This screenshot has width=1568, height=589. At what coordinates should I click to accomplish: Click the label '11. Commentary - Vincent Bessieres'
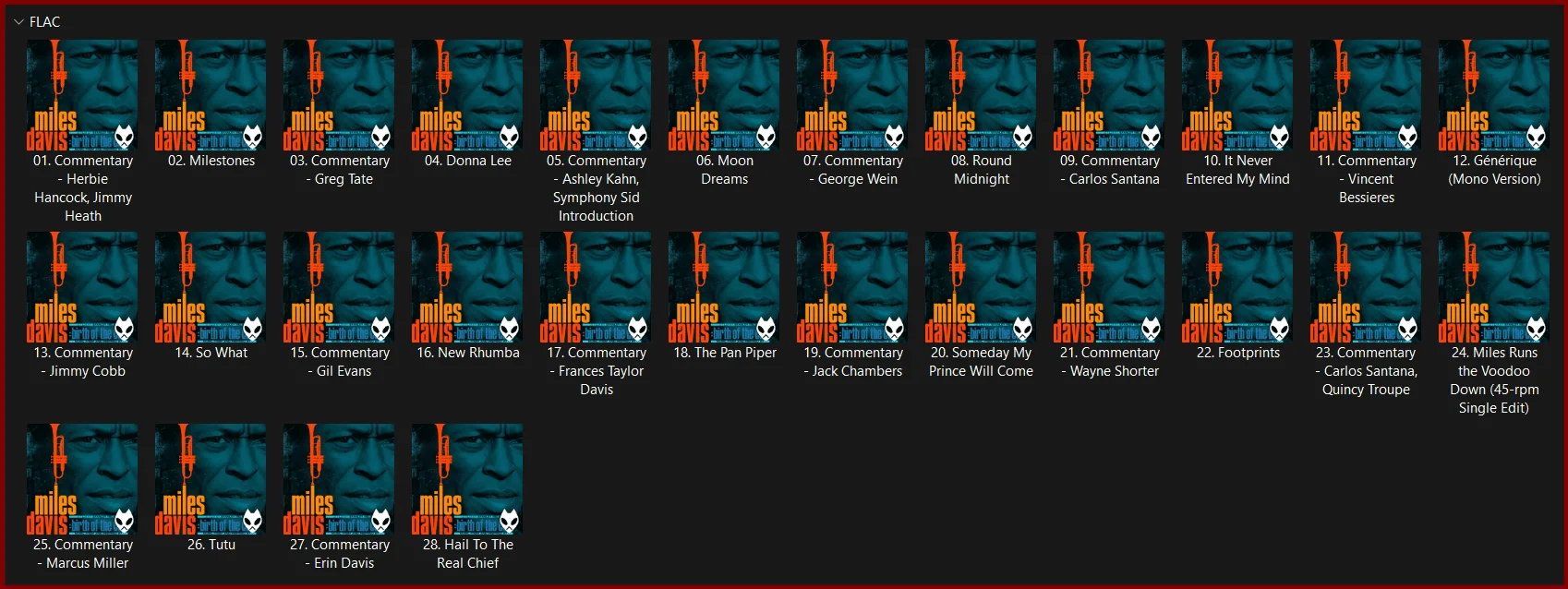coord(1367,179)
